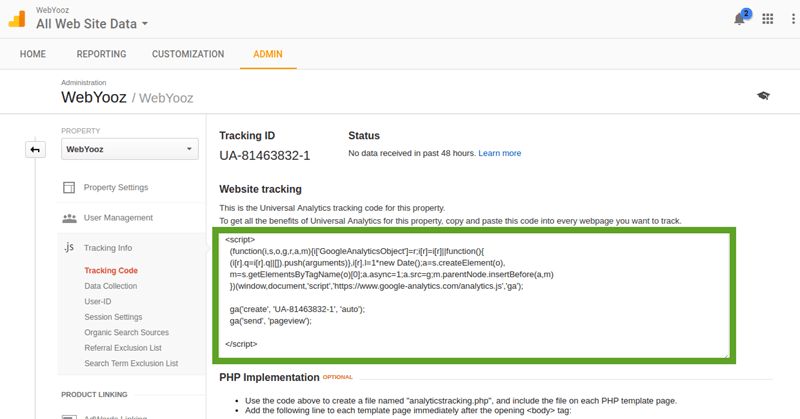Screen dimensions: 800x419
Task: Open the Google apps grid icon
Action: [767, 19]
